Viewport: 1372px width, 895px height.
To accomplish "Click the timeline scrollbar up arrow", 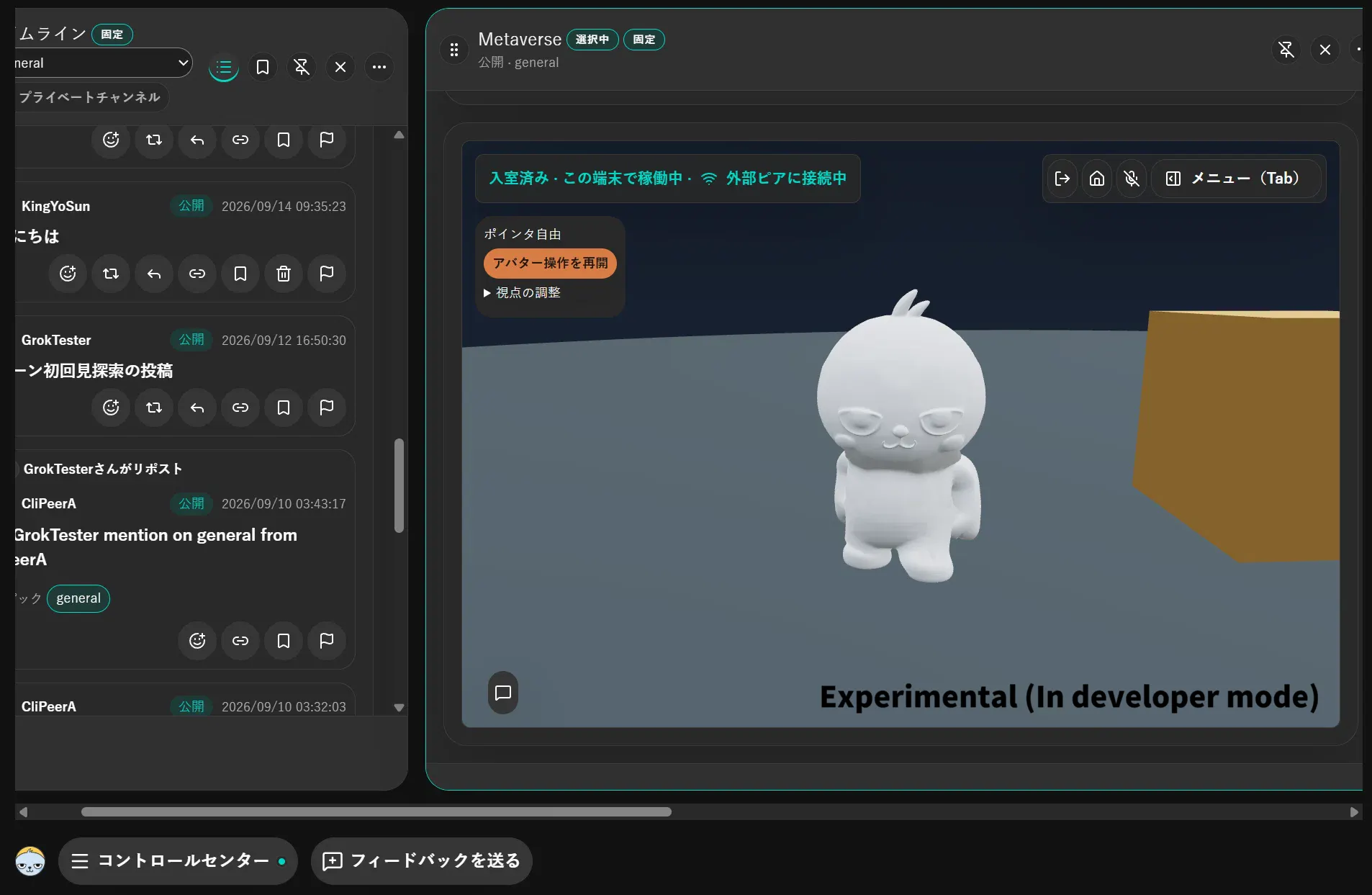I will 399,135.
